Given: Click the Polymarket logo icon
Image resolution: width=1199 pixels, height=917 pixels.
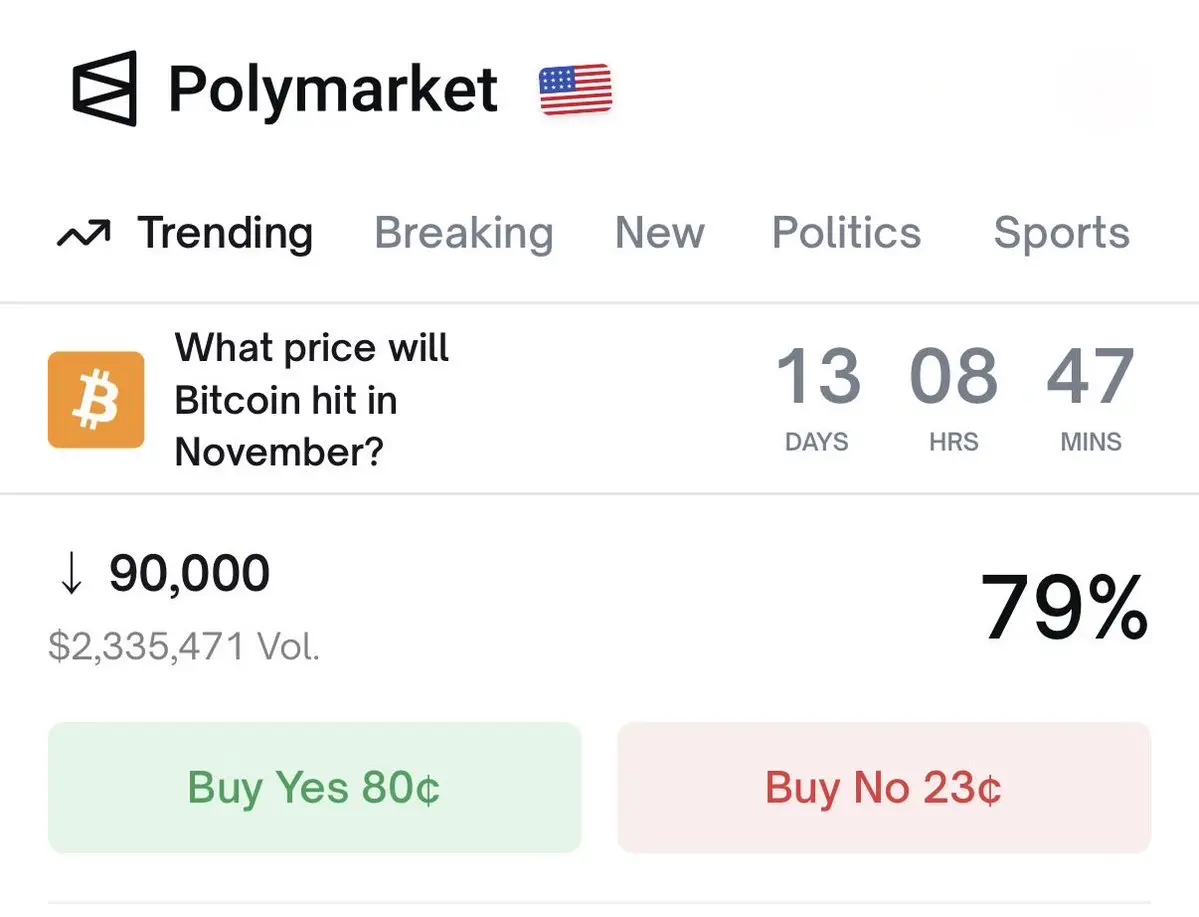Looking at the screenshot, I should click(x=104, y=89).
